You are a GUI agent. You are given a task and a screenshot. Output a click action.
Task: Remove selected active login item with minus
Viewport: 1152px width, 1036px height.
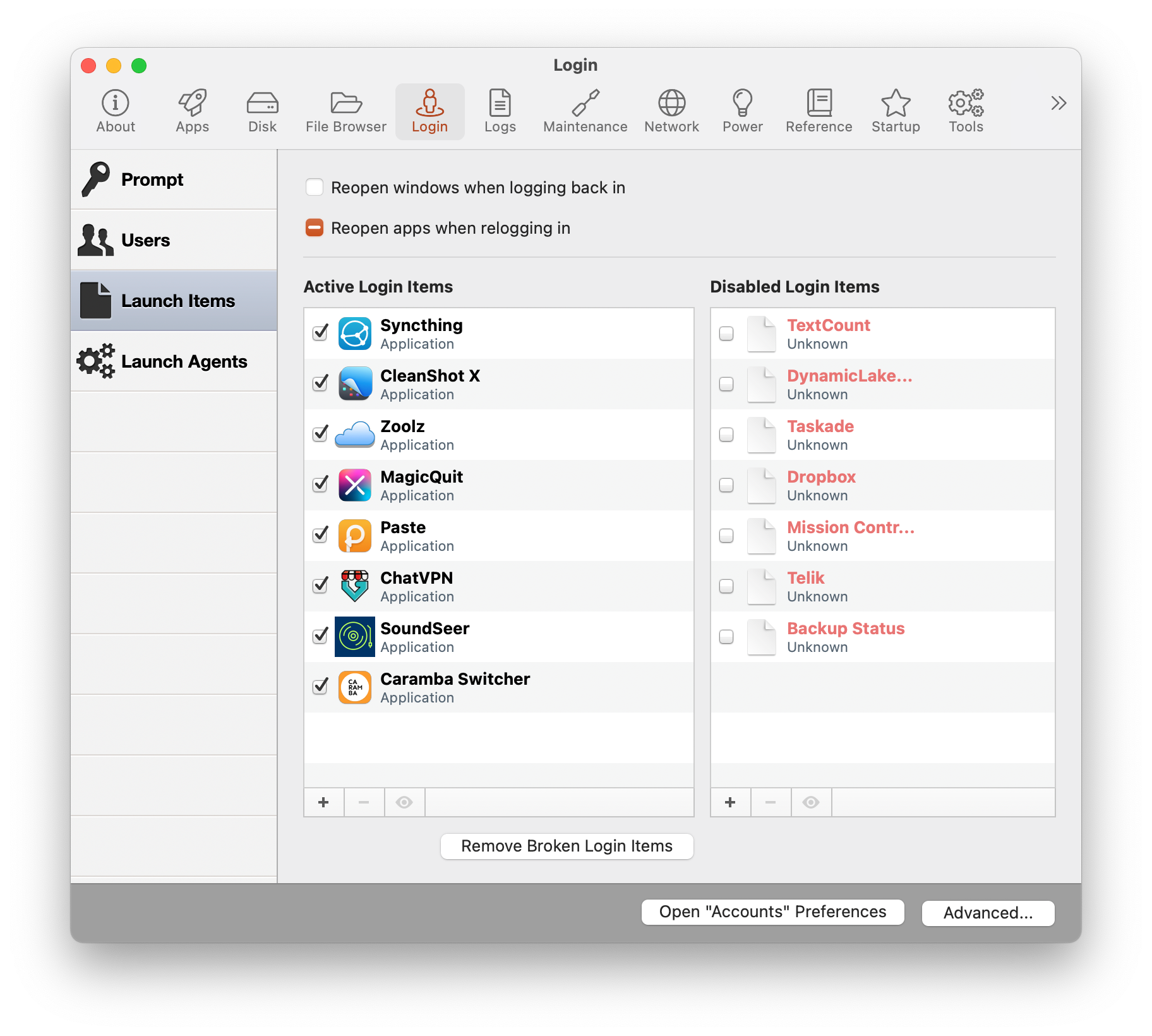(364, 802)
